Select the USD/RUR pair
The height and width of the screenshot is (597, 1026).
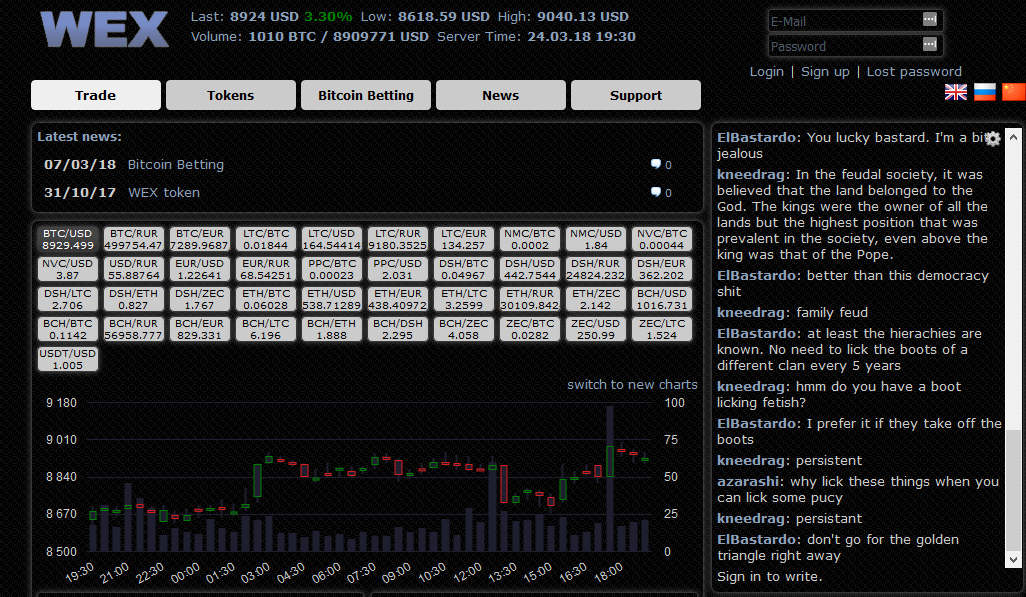(133, 269)
